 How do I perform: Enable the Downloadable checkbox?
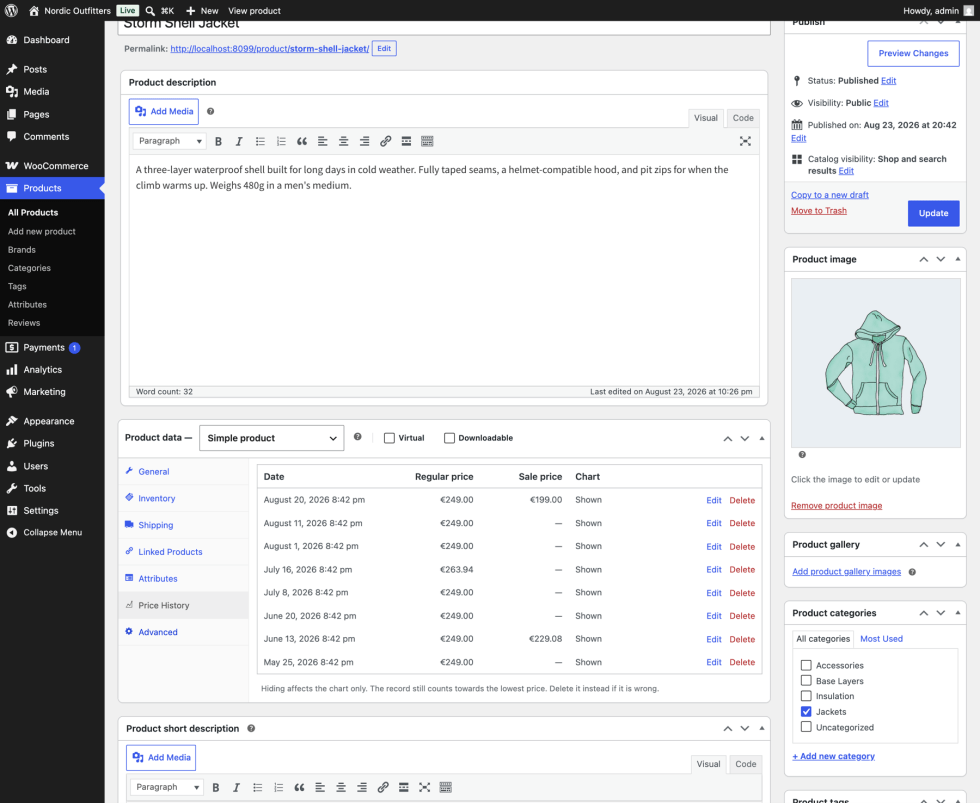[x=449, y=438]
